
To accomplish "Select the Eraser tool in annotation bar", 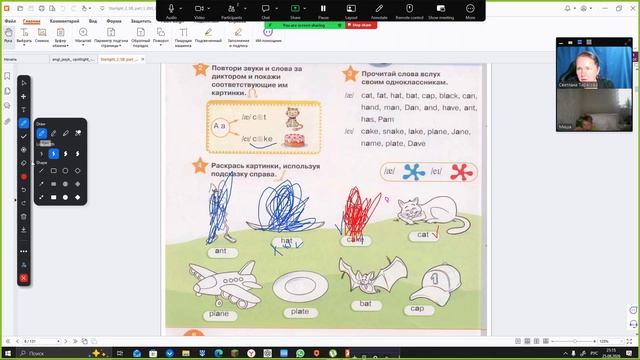I will 24,163.
